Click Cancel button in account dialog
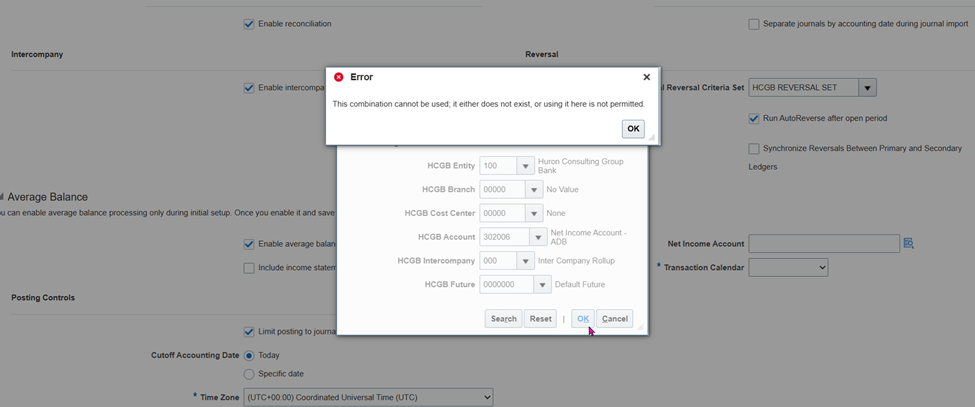 [614, 319]
